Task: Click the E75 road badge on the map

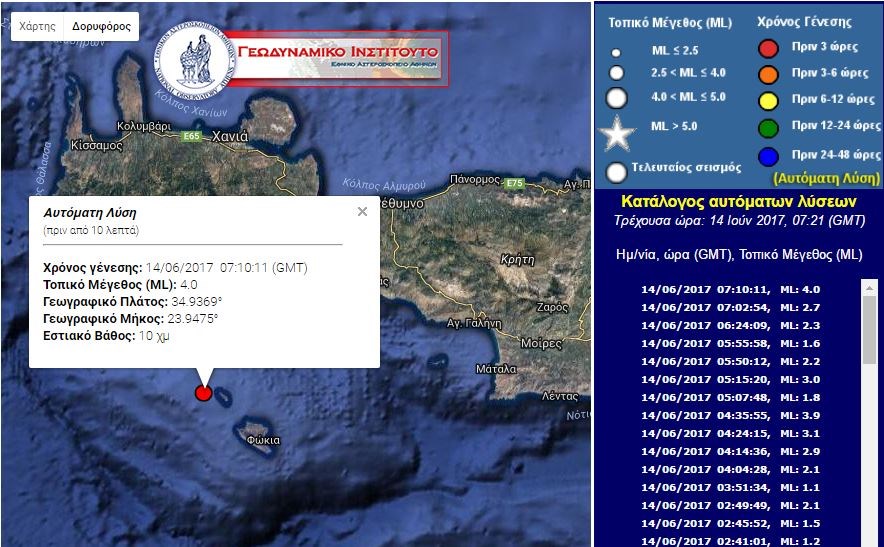Action: tap(515, 183)
